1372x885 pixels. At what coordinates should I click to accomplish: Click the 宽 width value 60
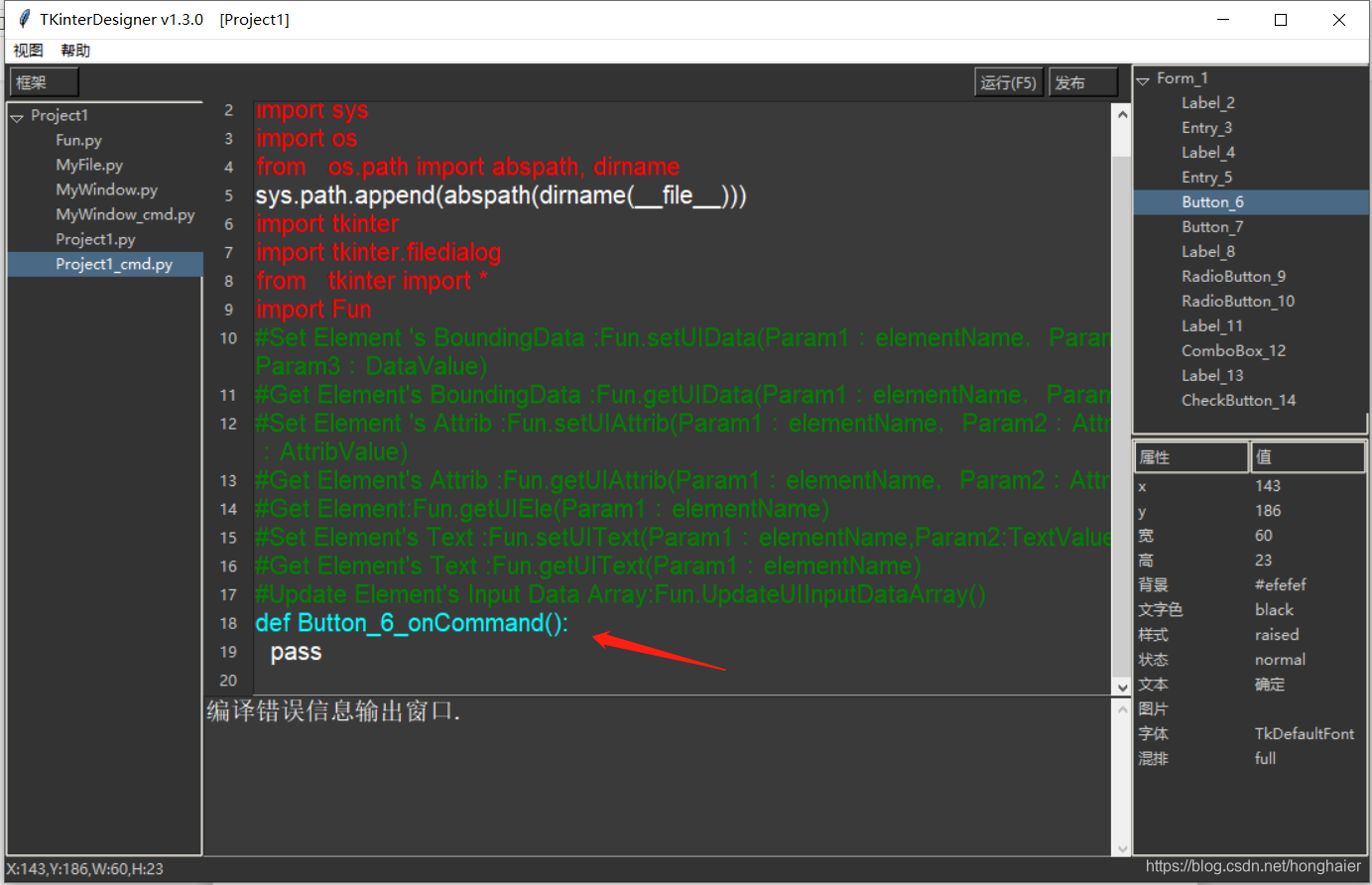coord(1264,536)
